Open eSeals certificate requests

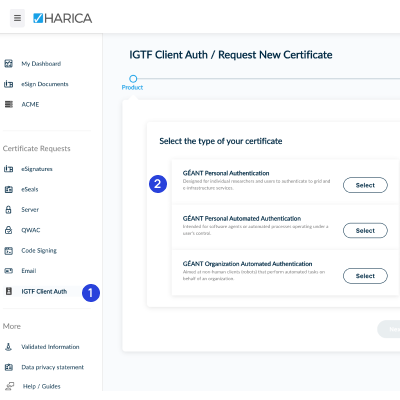tap(30, 189)
